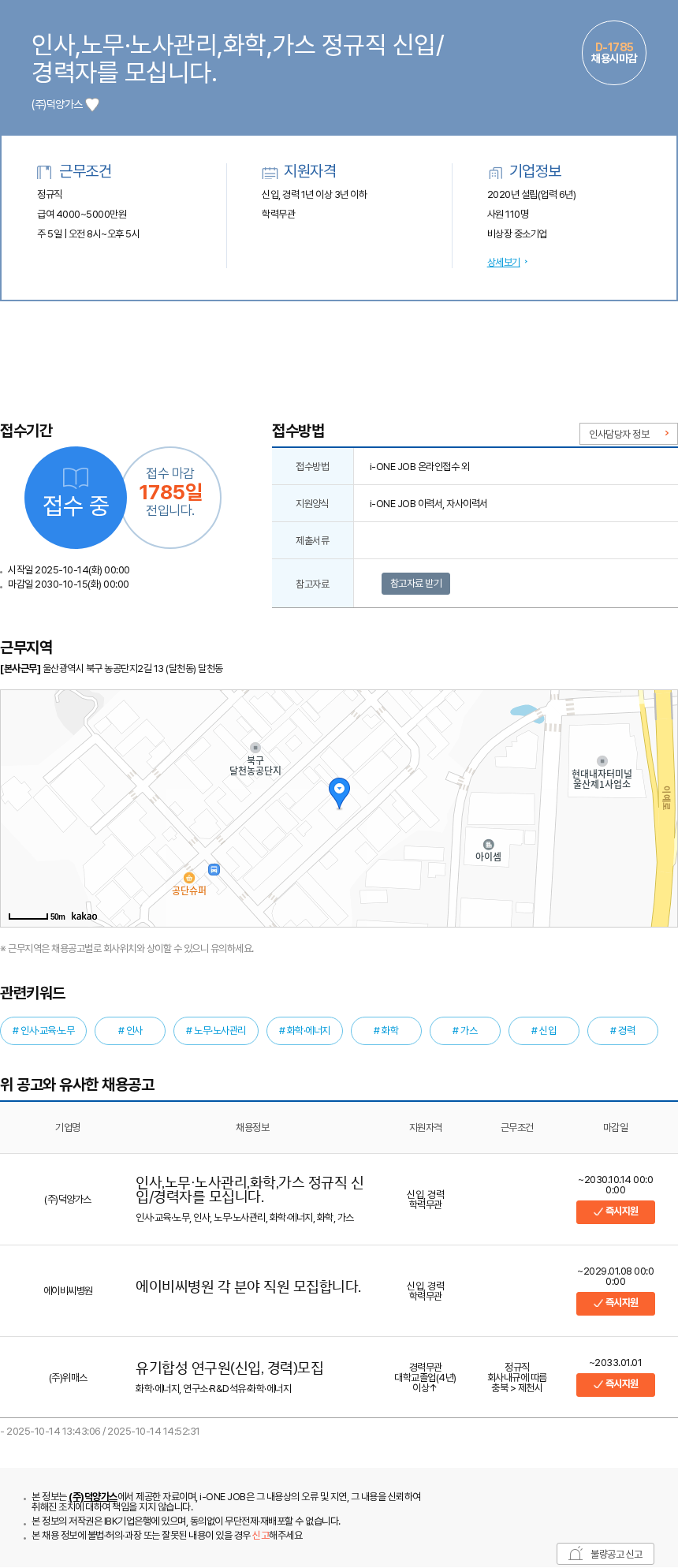Viewport: 678px width, 1568px height.
Task: Click the open book icon in 접수 중 circle
Action: click(76, 478)
